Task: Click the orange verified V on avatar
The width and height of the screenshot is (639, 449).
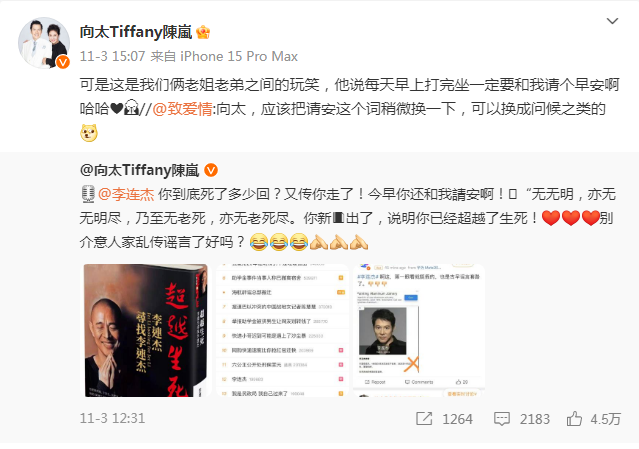Action: coord(62,62)
